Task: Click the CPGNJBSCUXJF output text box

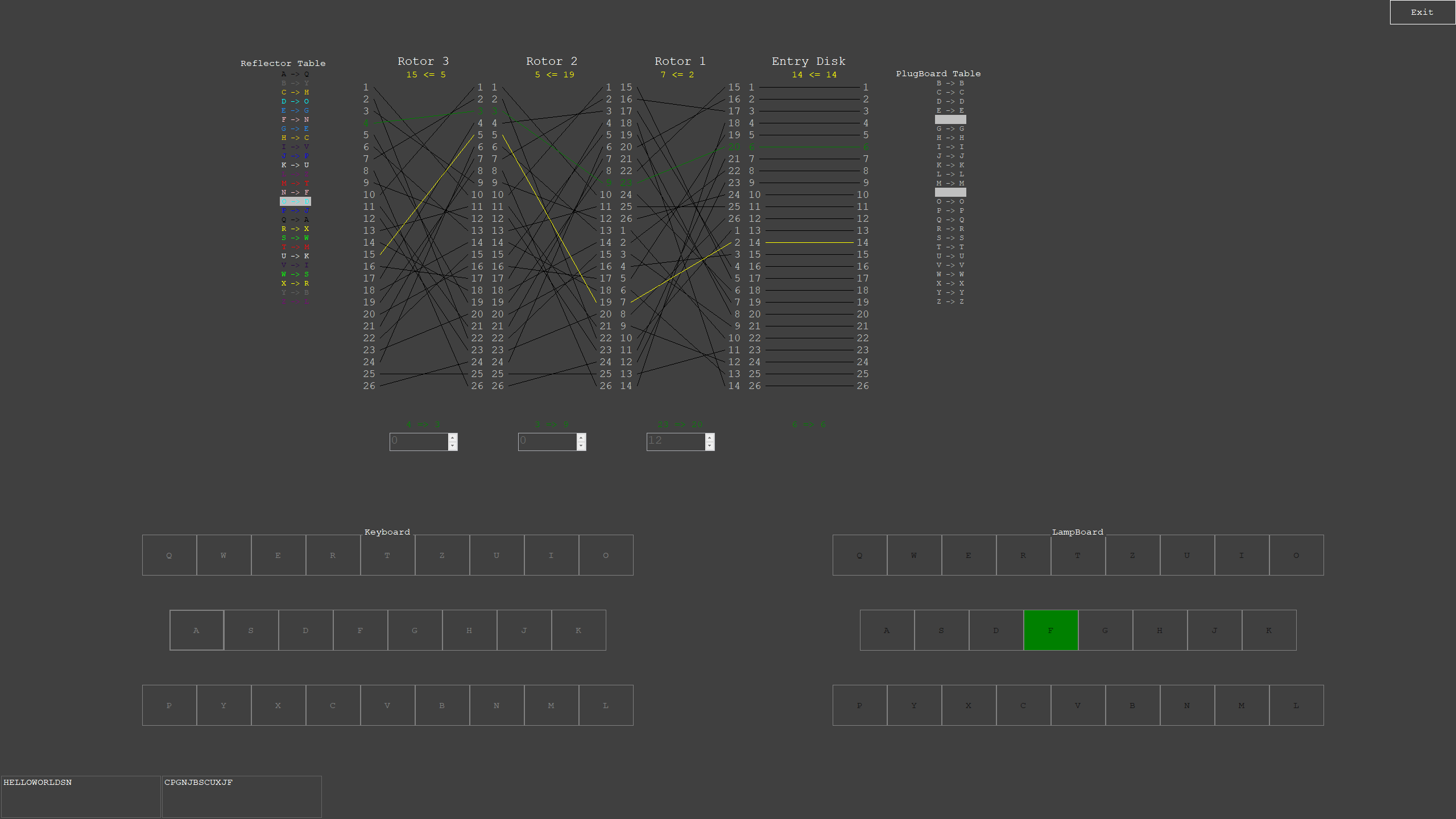Action: [x=242, y=796]
